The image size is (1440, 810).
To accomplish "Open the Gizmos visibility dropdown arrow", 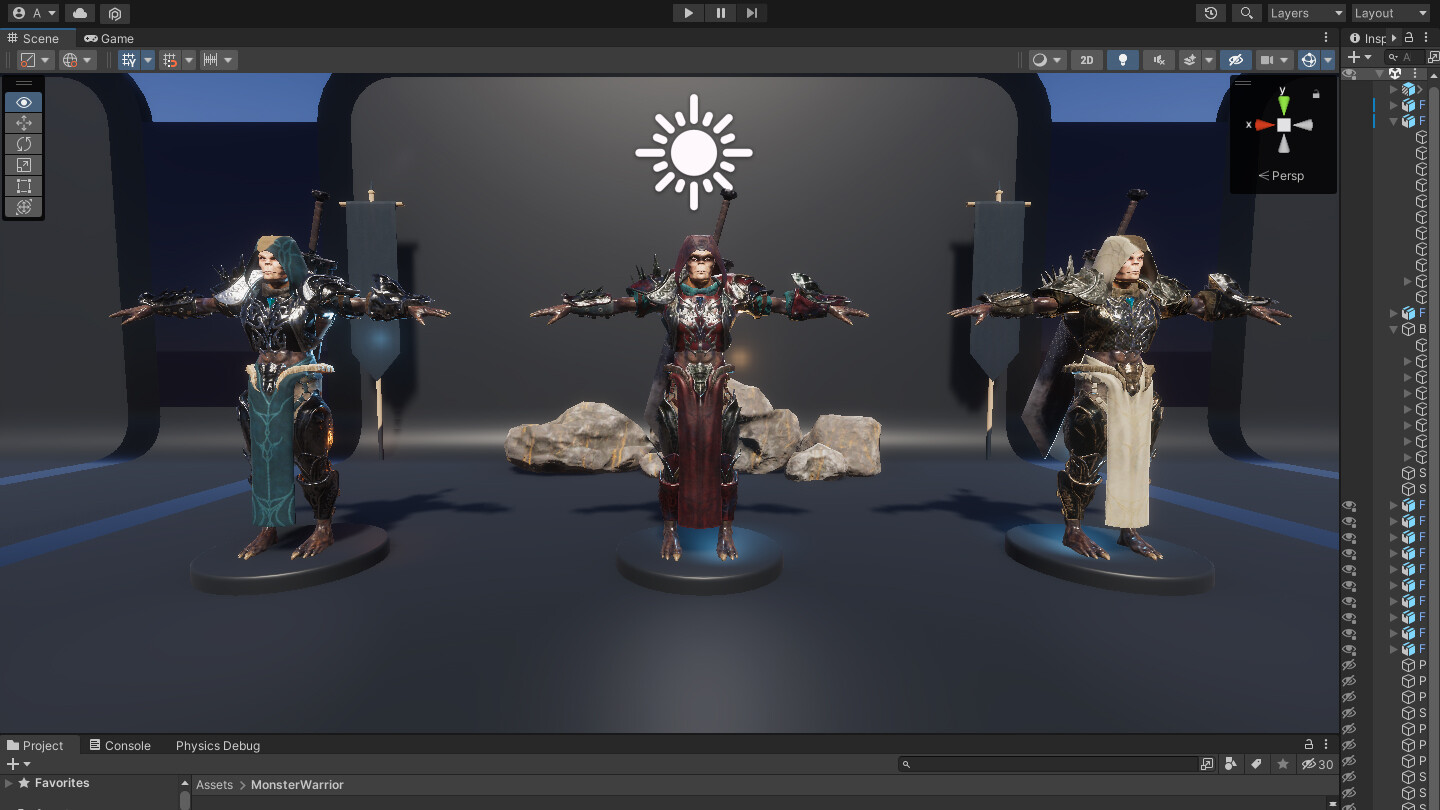I will tap(1327, 59).
